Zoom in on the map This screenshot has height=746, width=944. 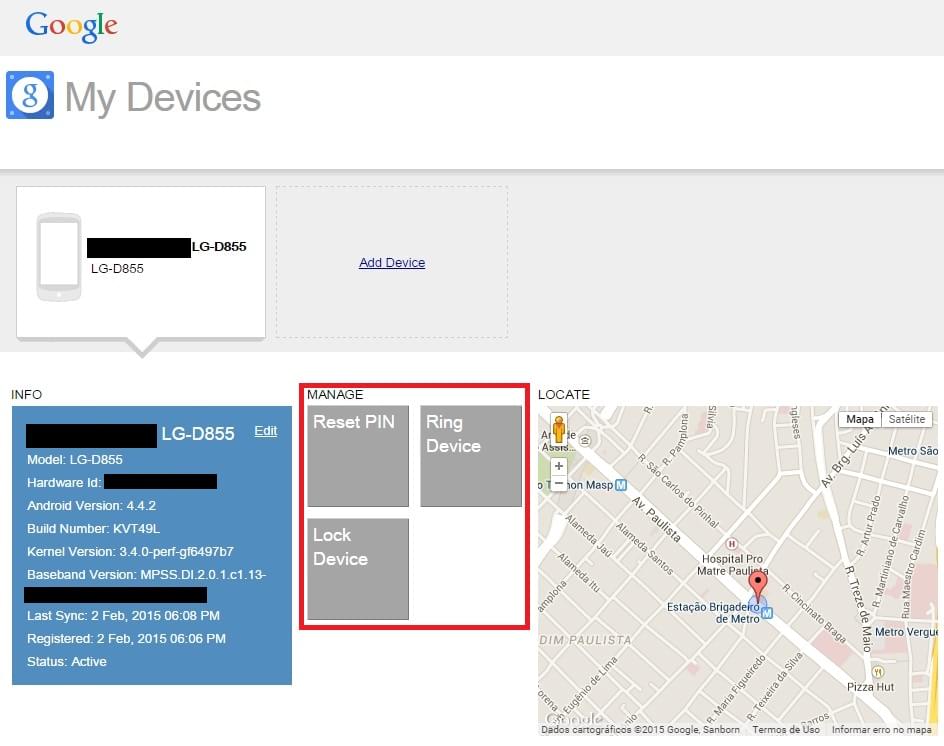[x=559, y=466]
